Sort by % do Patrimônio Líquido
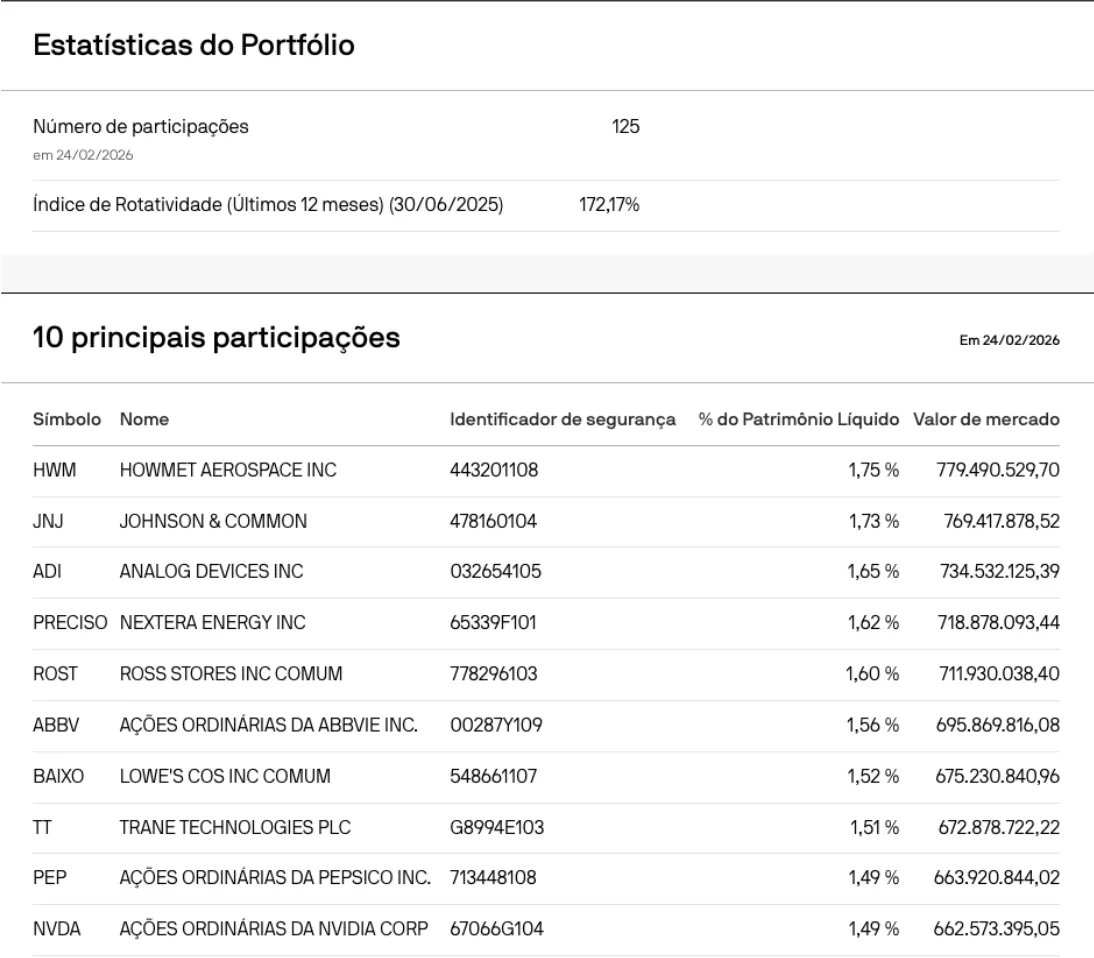The height and width of the screenshot is (958, 1094). pyautogui.click(x=798, y=419)
